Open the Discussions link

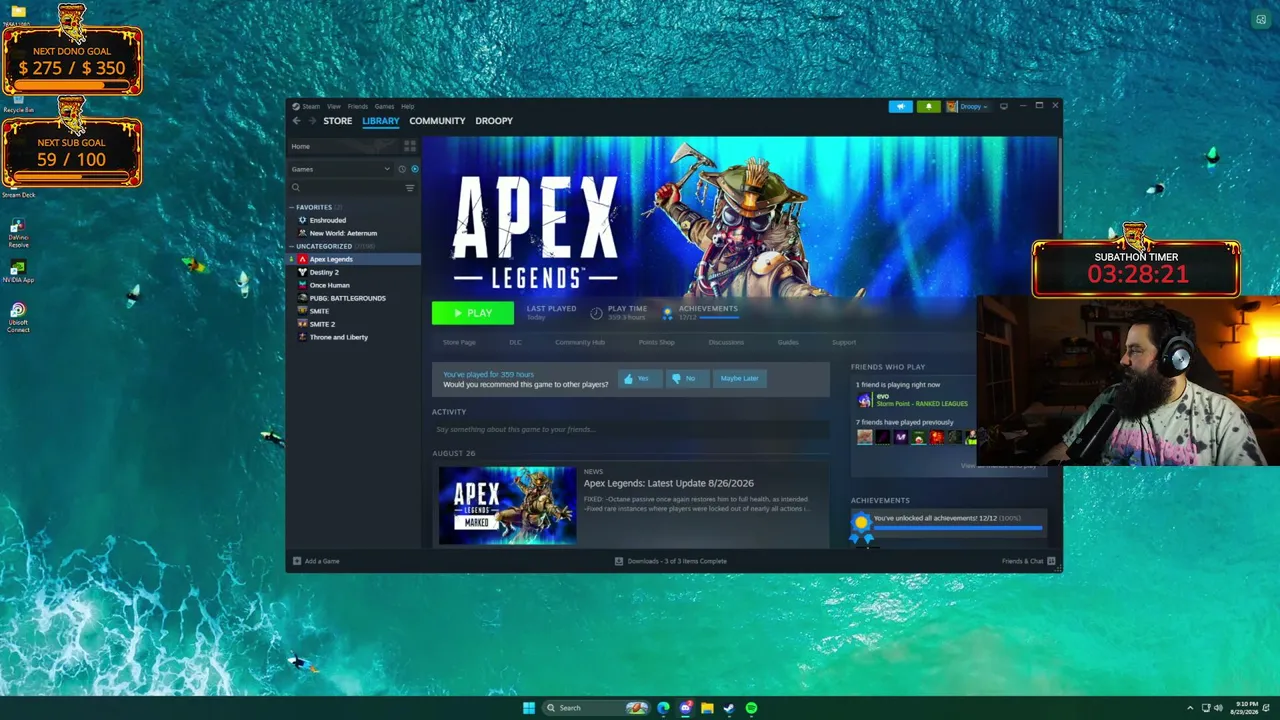pyautogui.click(x=726, y=342)
